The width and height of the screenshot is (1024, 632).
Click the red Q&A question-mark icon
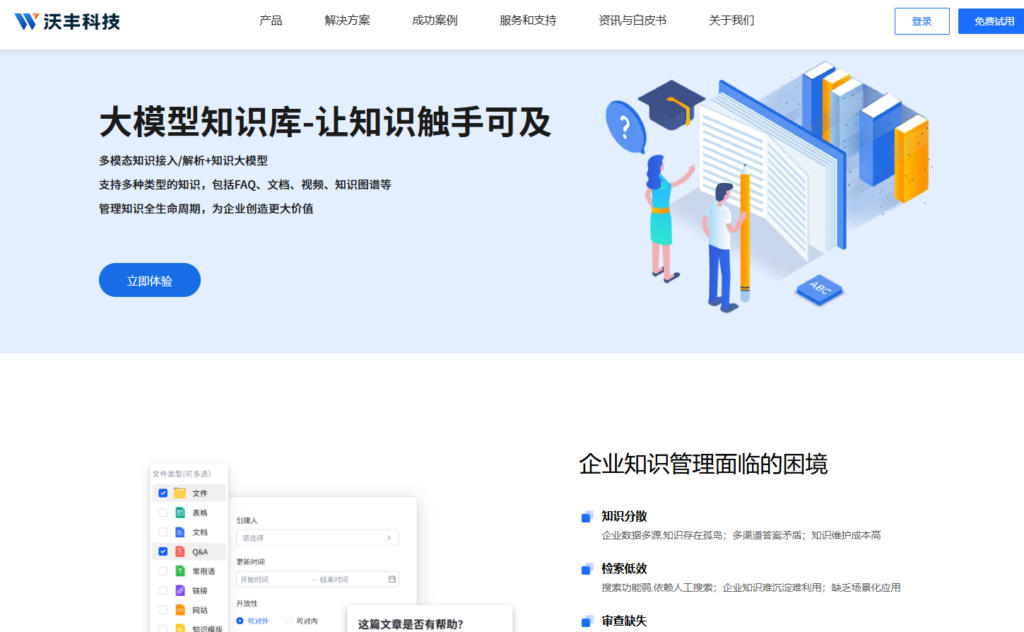click(x=180, y=551)
